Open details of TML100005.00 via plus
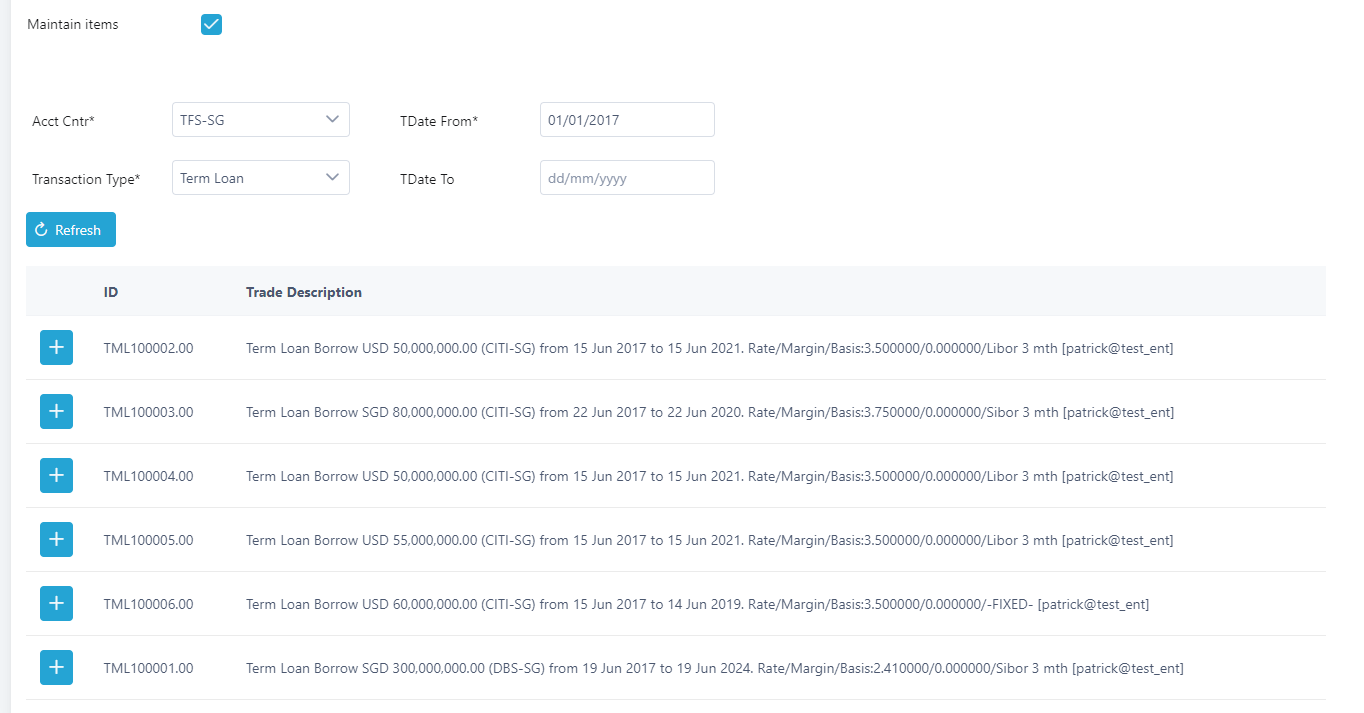This screenshot has width=1364, height=713. [56, 540]
